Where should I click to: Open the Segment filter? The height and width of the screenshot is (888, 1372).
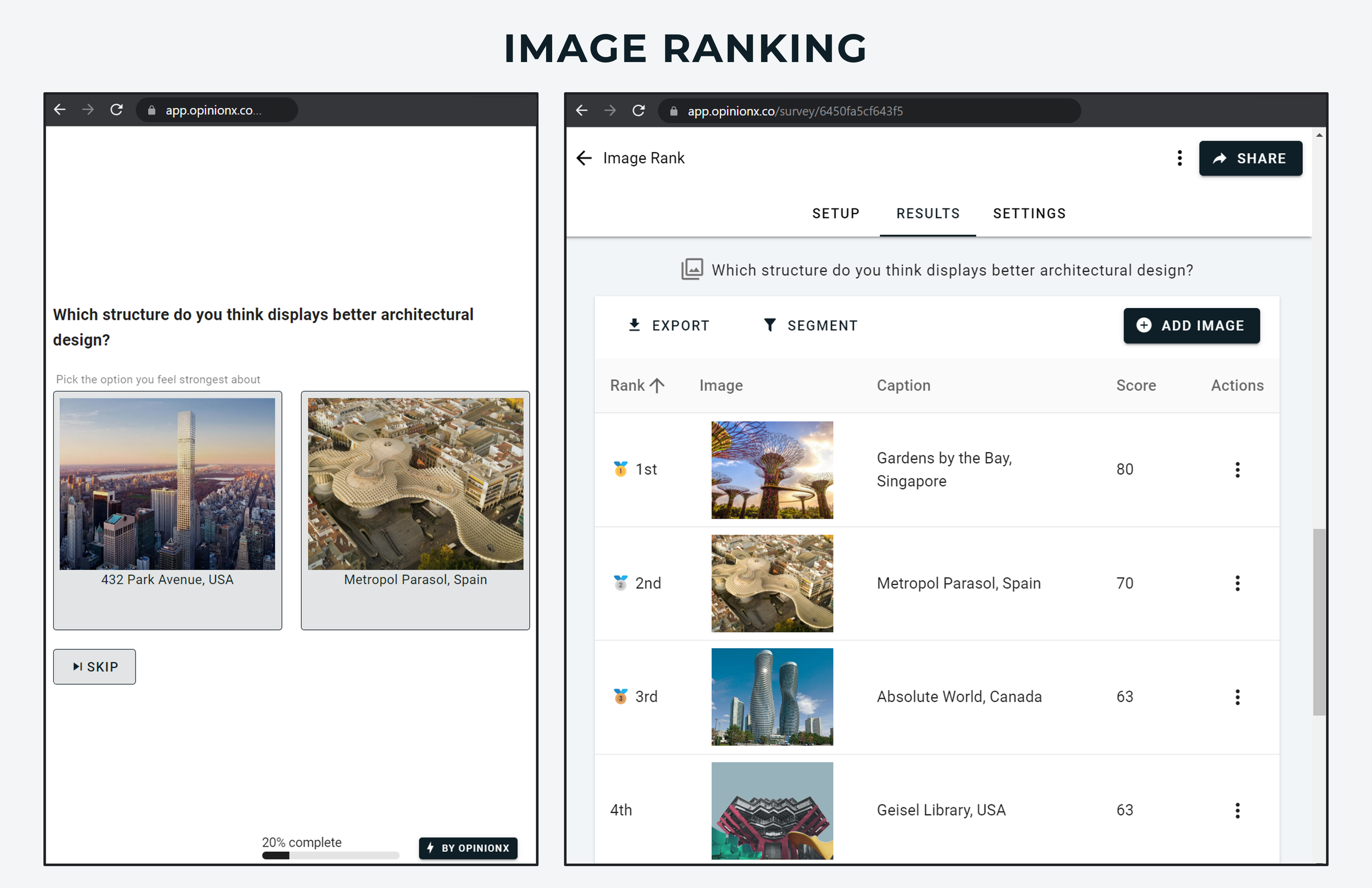tap(810, 325)
